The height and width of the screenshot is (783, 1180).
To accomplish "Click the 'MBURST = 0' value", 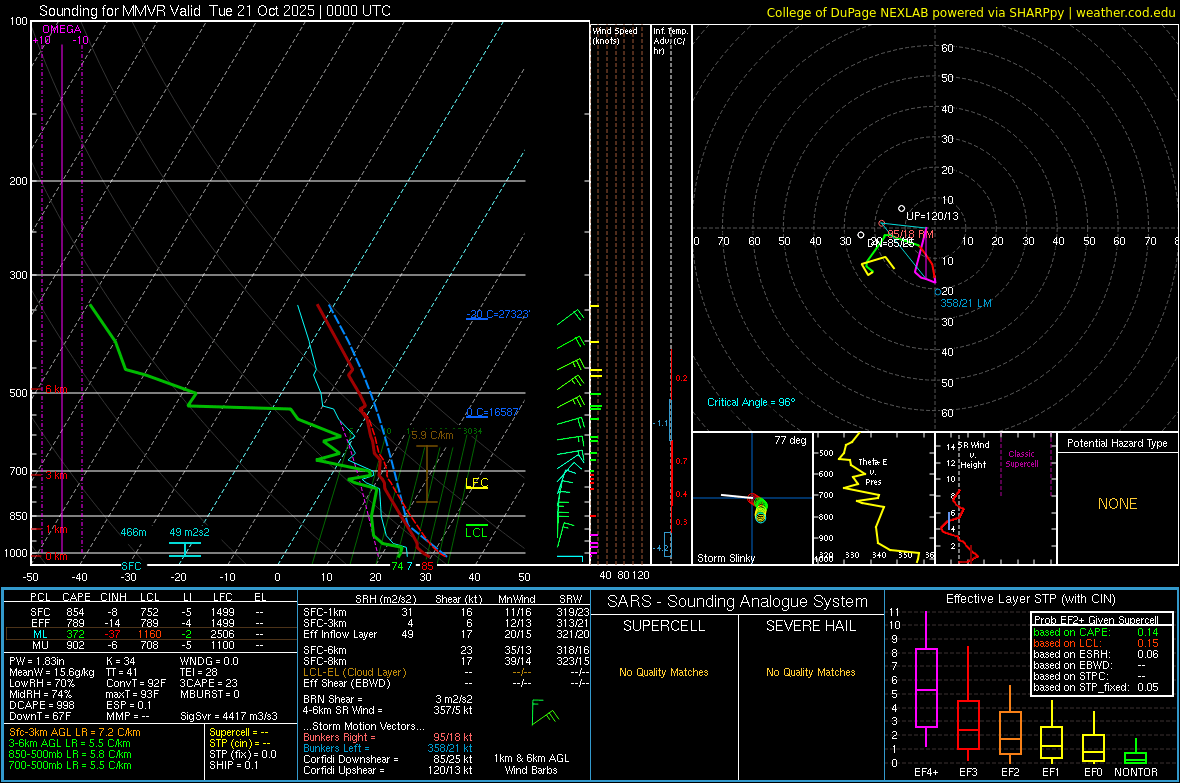I will [209, 694].
